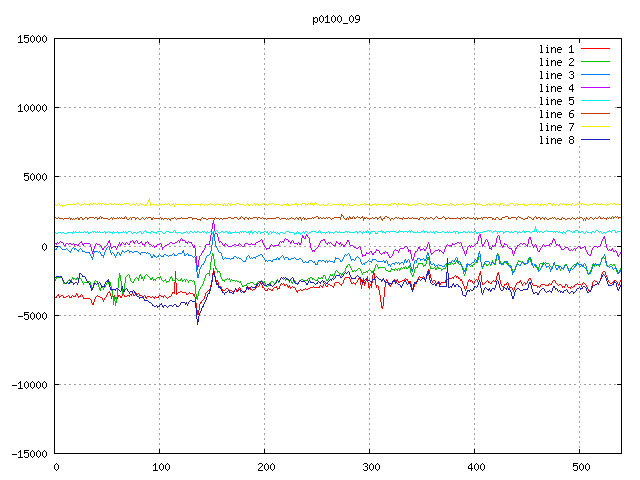
Task: Toggle the "line 2" legend entry
Action: 556,62
